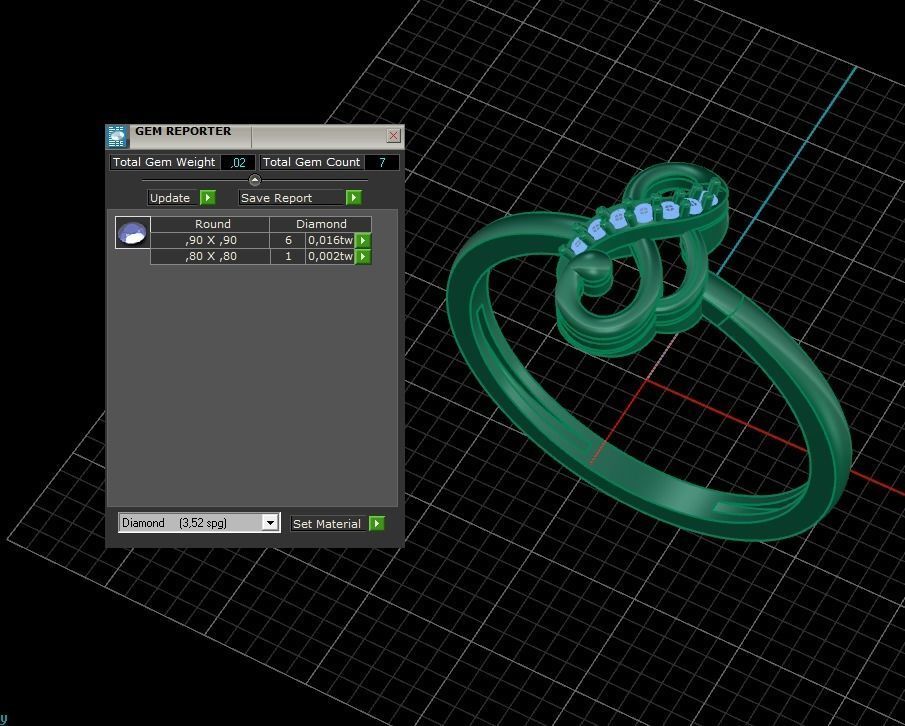Close the Gem Reporter window

pyautogui.click(x=393, y=136)
